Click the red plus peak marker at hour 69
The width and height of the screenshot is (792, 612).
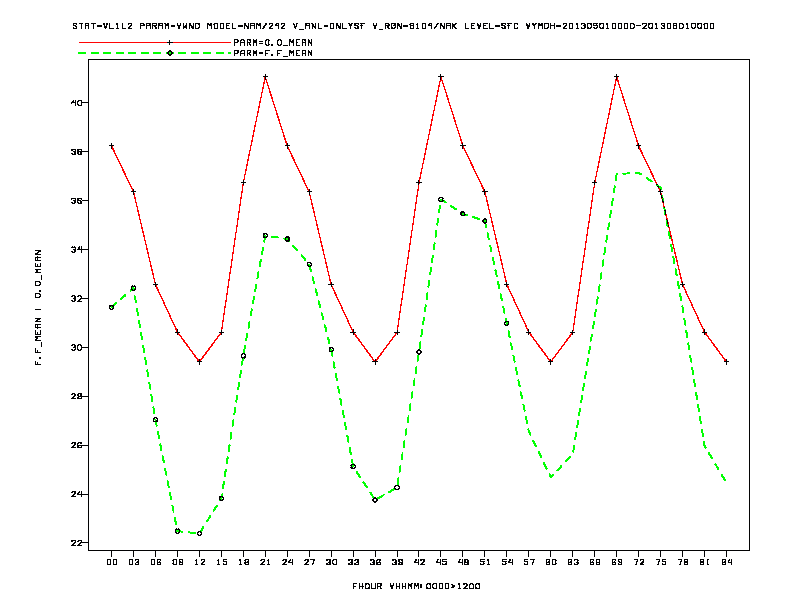pos(617,77)
